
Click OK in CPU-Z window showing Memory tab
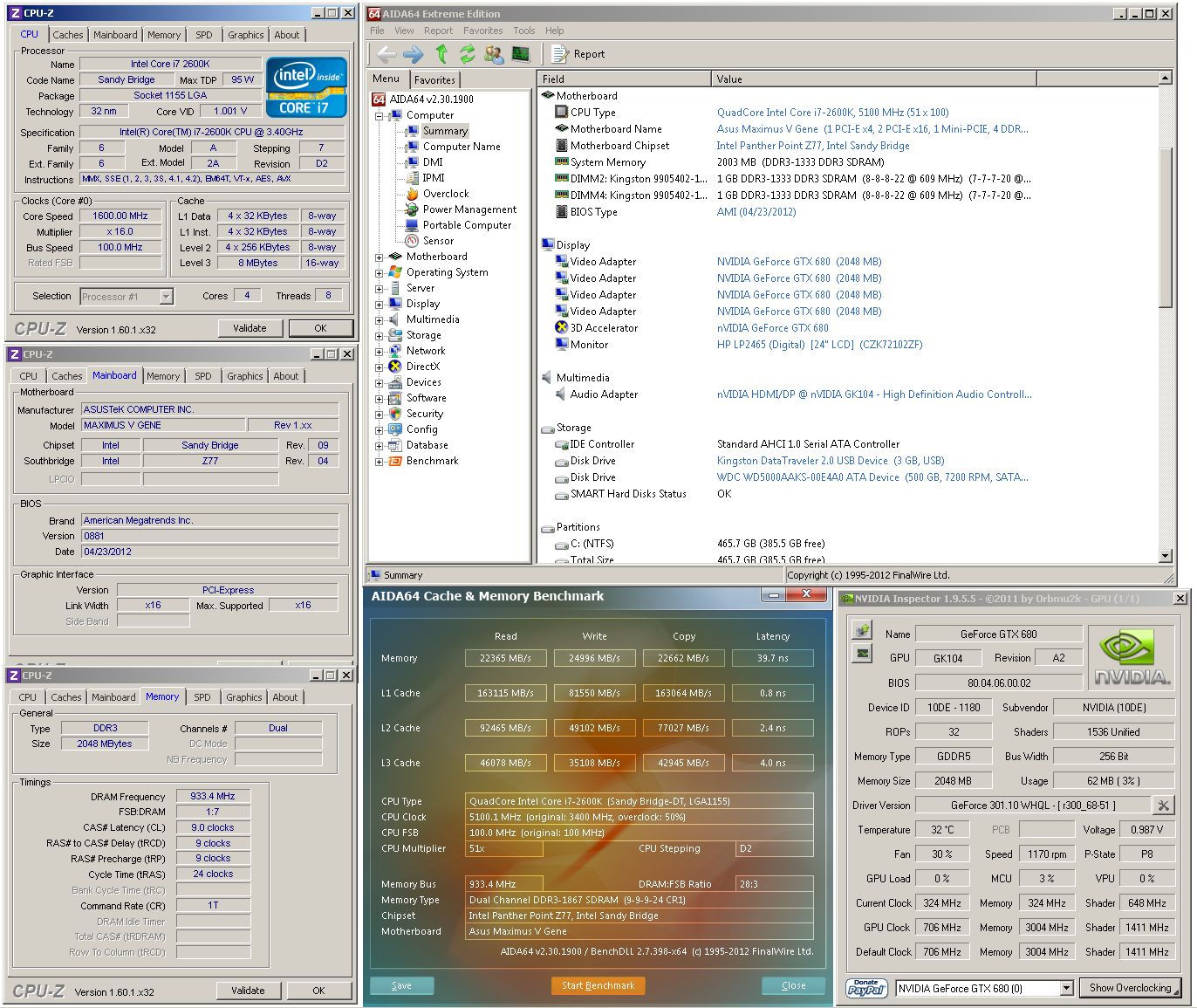tap(318, 991)
